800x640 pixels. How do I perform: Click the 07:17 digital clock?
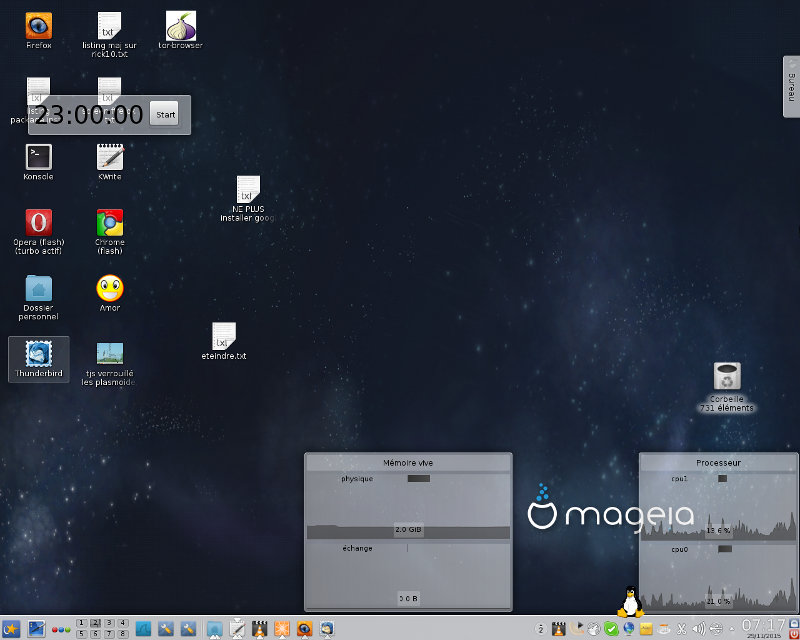pos(762,624)
